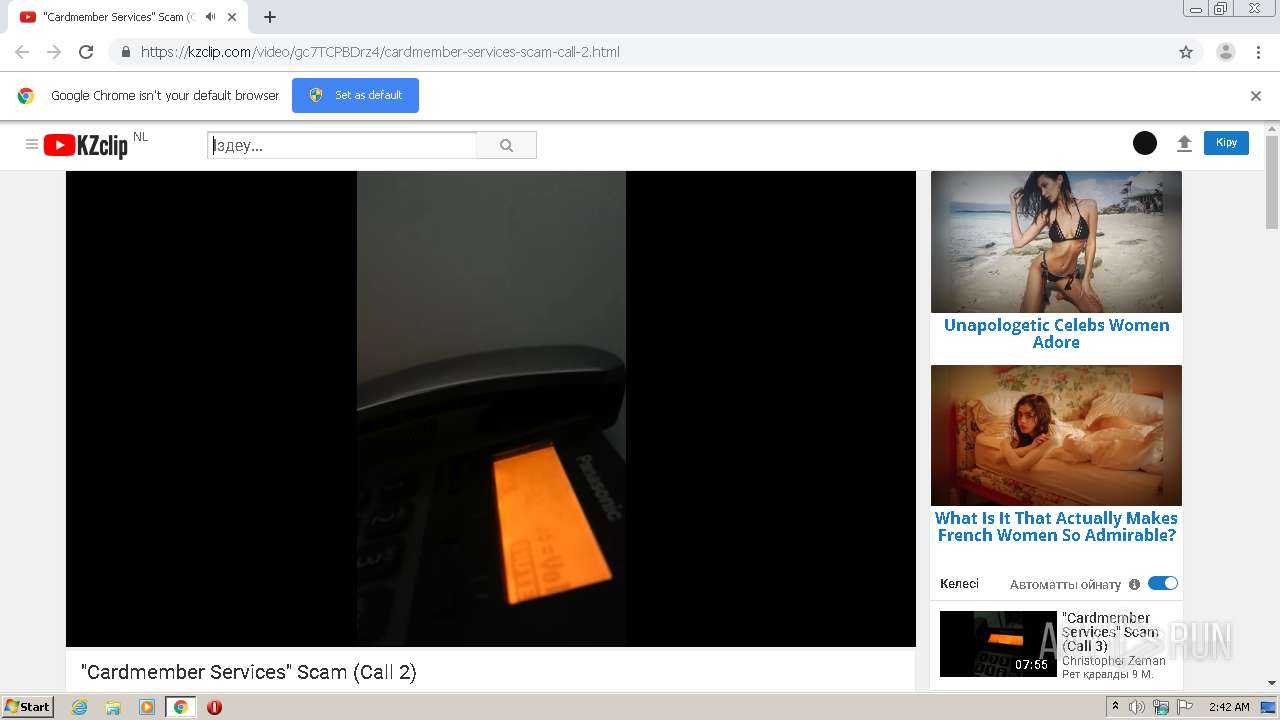Open the taskbar file explorer folder
Screen dimensions: 1280x720
coord(113,707)
